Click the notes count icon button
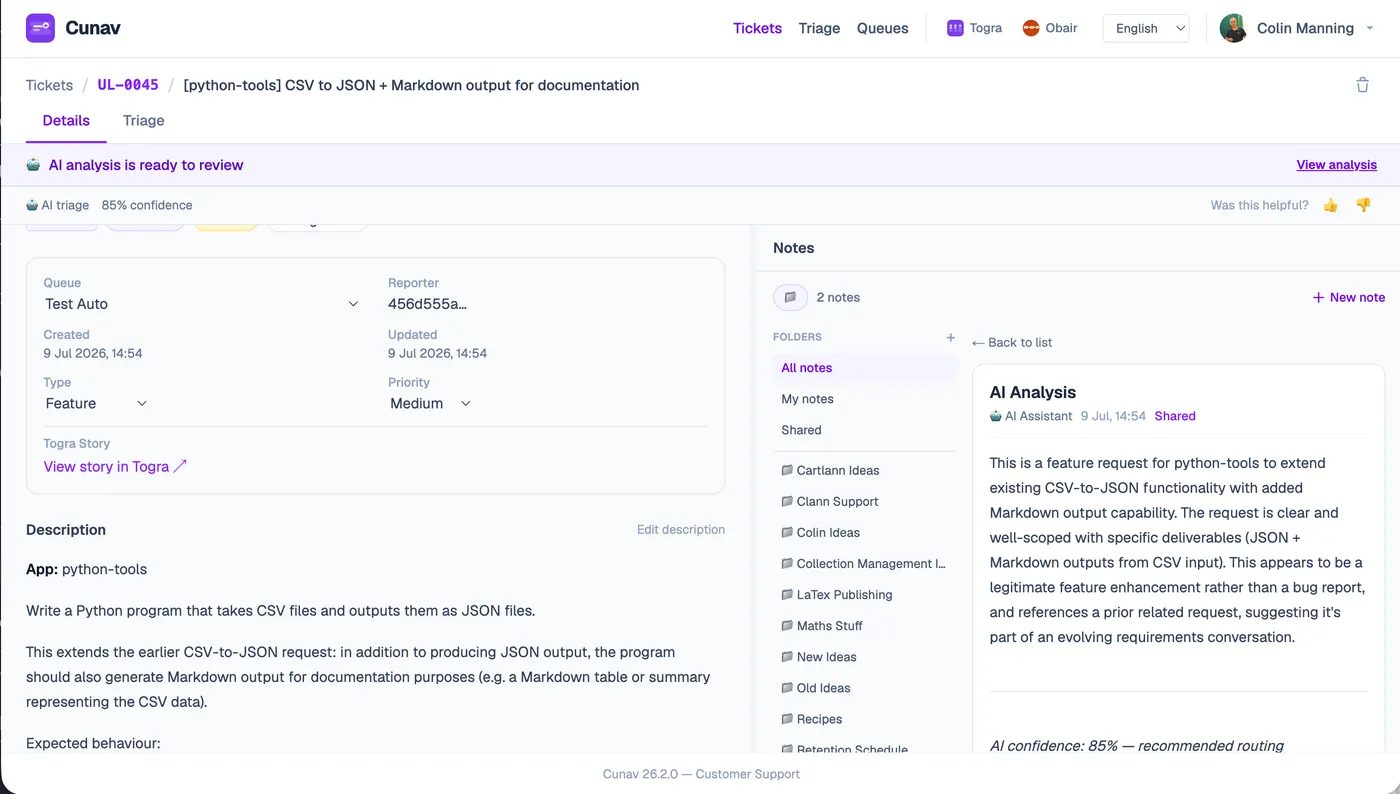 click(790, 297)
